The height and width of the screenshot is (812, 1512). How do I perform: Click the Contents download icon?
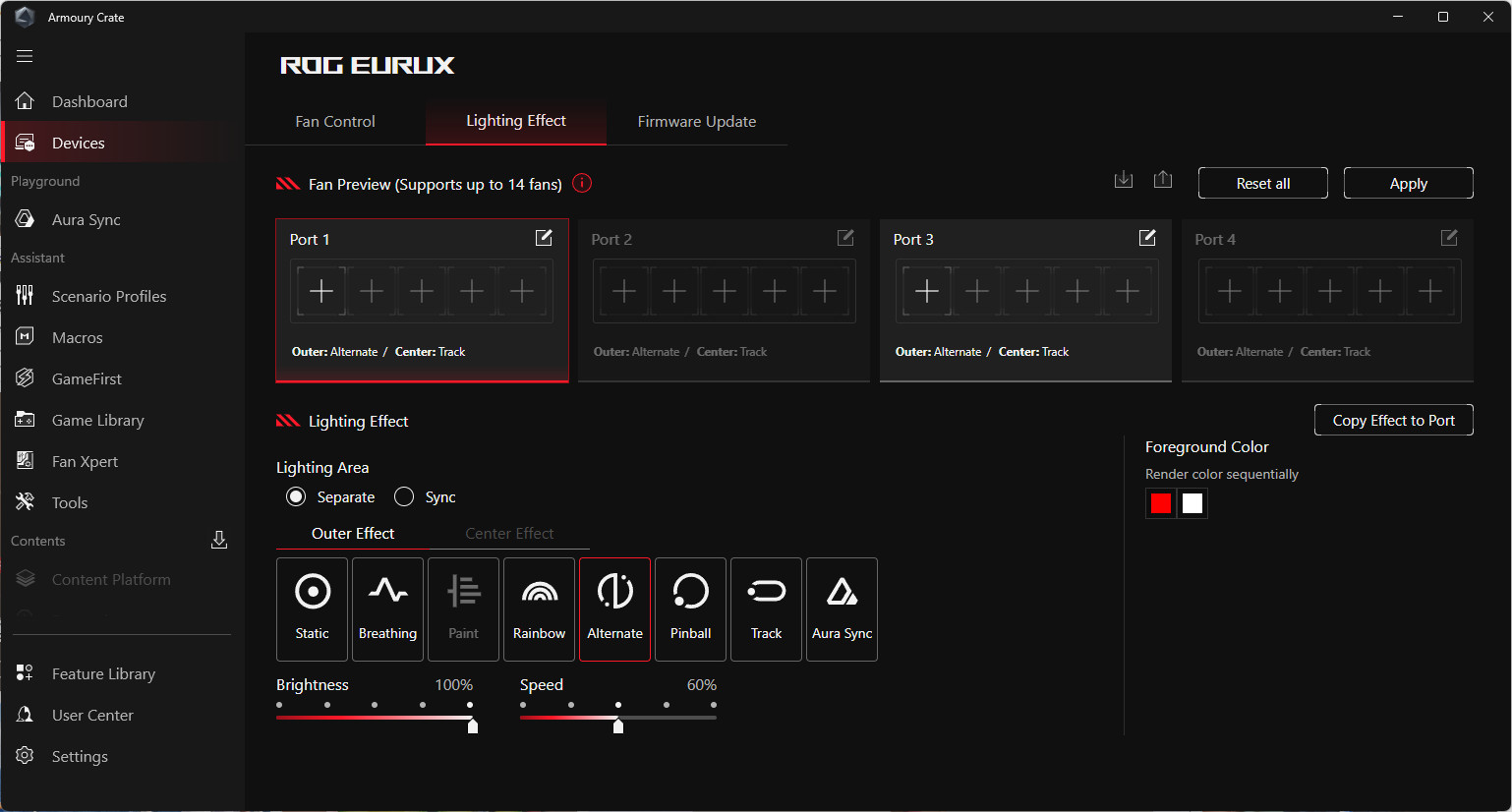point(219,540)
